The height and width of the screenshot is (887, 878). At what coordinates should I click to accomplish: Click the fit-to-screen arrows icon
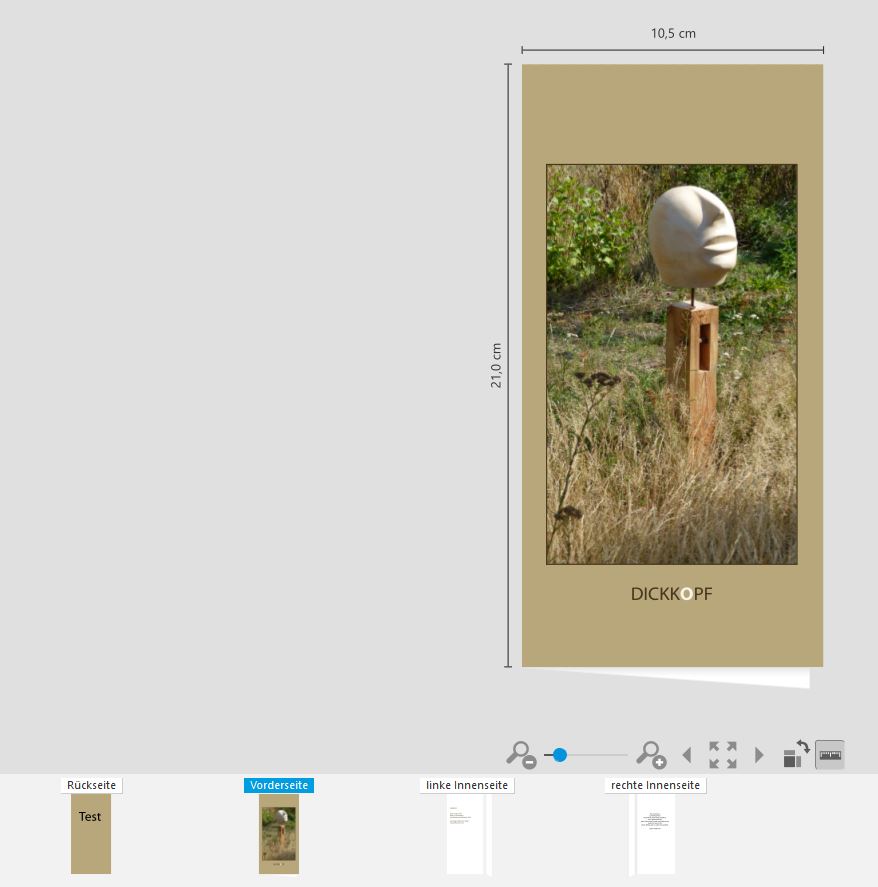(723, 755)
